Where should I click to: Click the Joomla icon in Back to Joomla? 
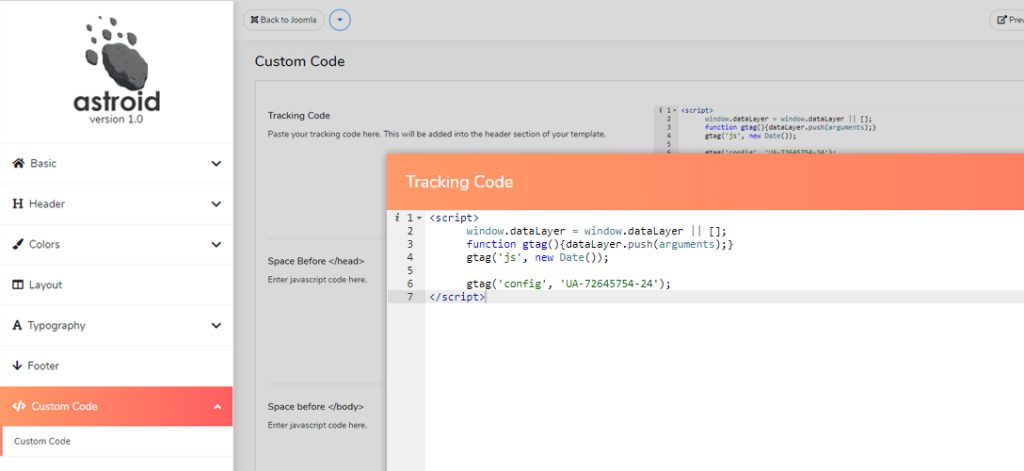pyautogui.click(x=254, y=20)
